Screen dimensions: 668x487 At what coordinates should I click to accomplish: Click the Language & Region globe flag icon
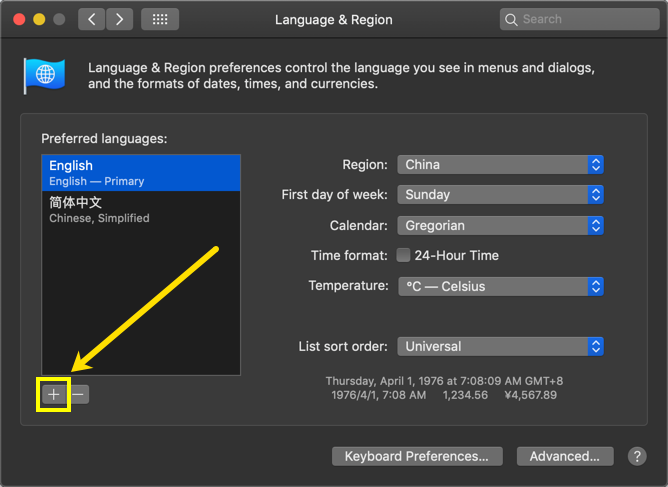pos(44,75)
